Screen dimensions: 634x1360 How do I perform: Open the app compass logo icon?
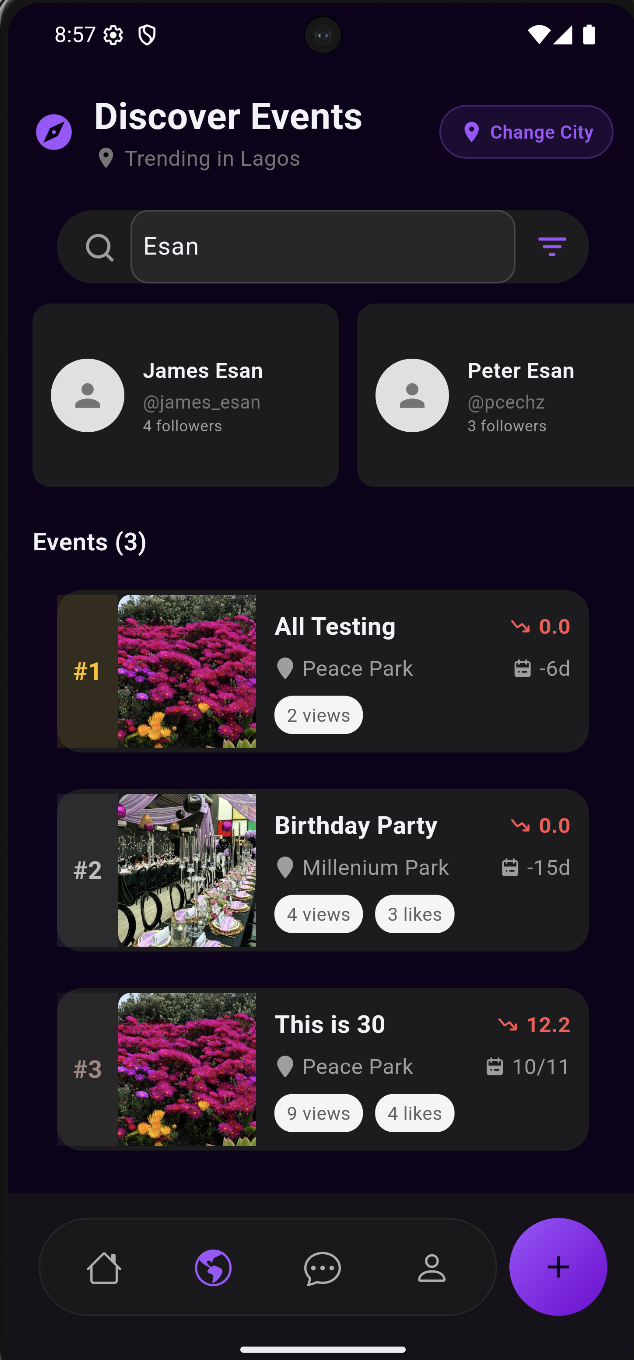tap(53, 131)
